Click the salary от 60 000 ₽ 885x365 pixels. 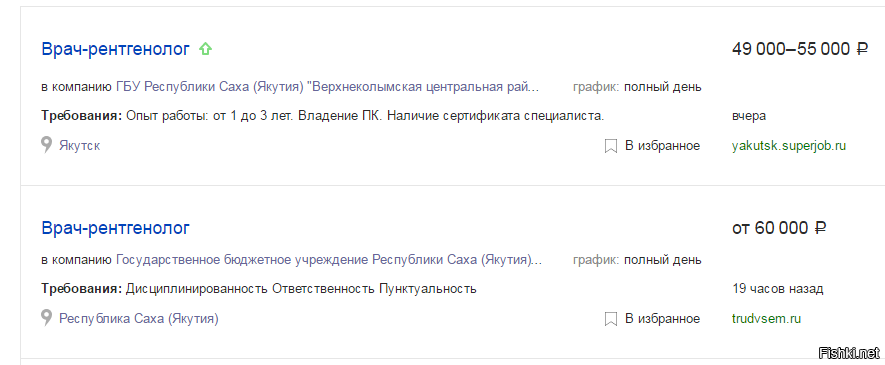[x=779, y=228]
